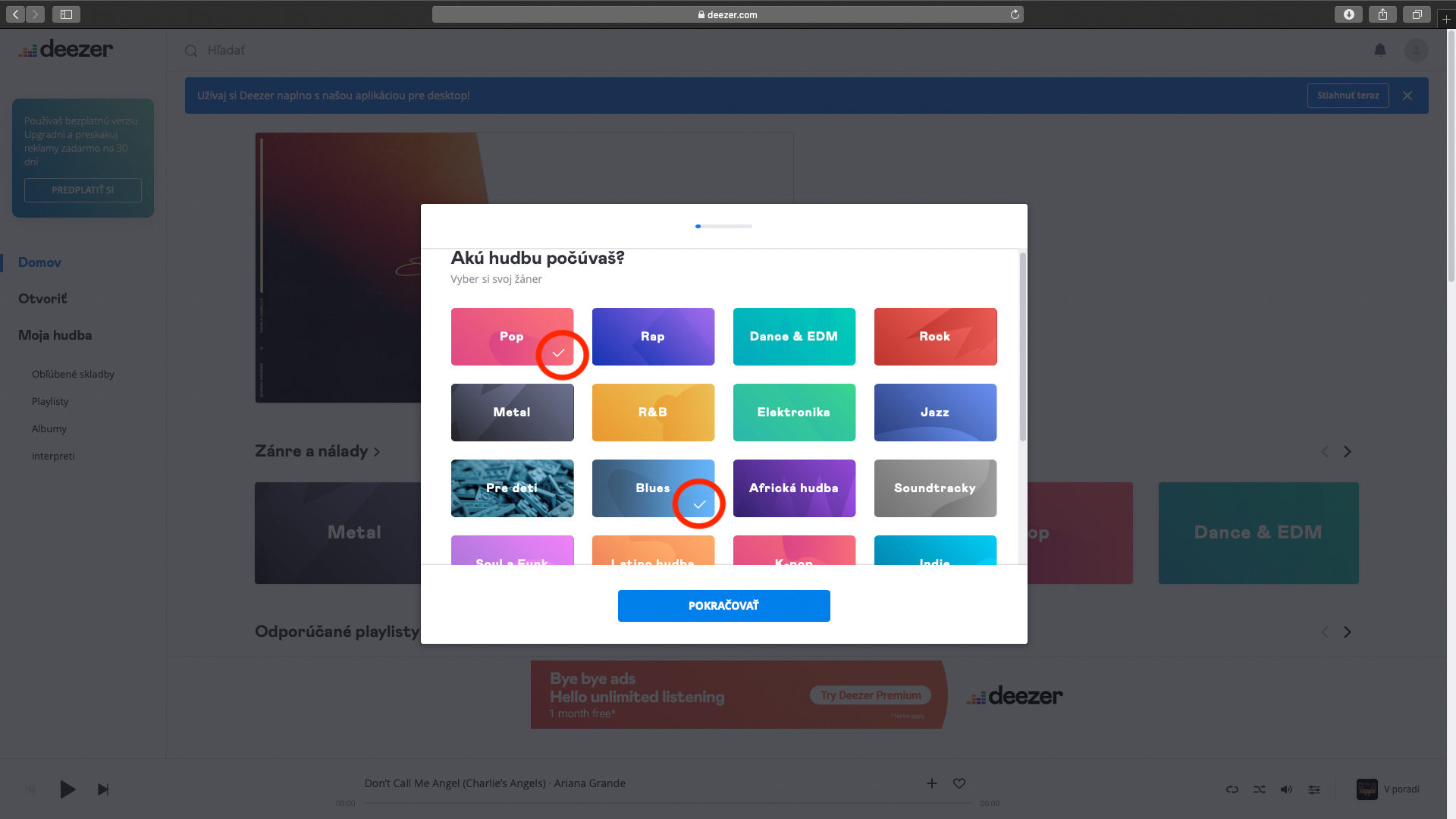Open the audio settings equalizer icon

(1314, 789)
